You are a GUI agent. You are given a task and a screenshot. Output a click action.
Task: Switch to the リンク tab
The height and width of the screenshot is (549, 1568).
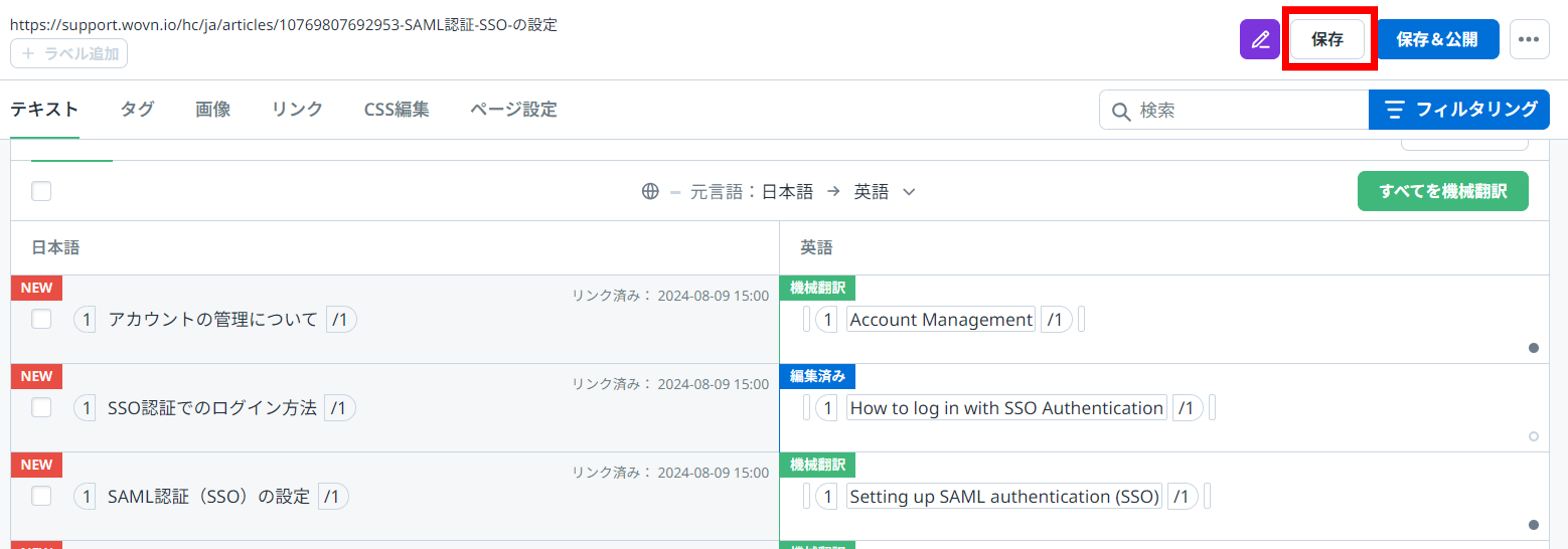tap(297, 110)
